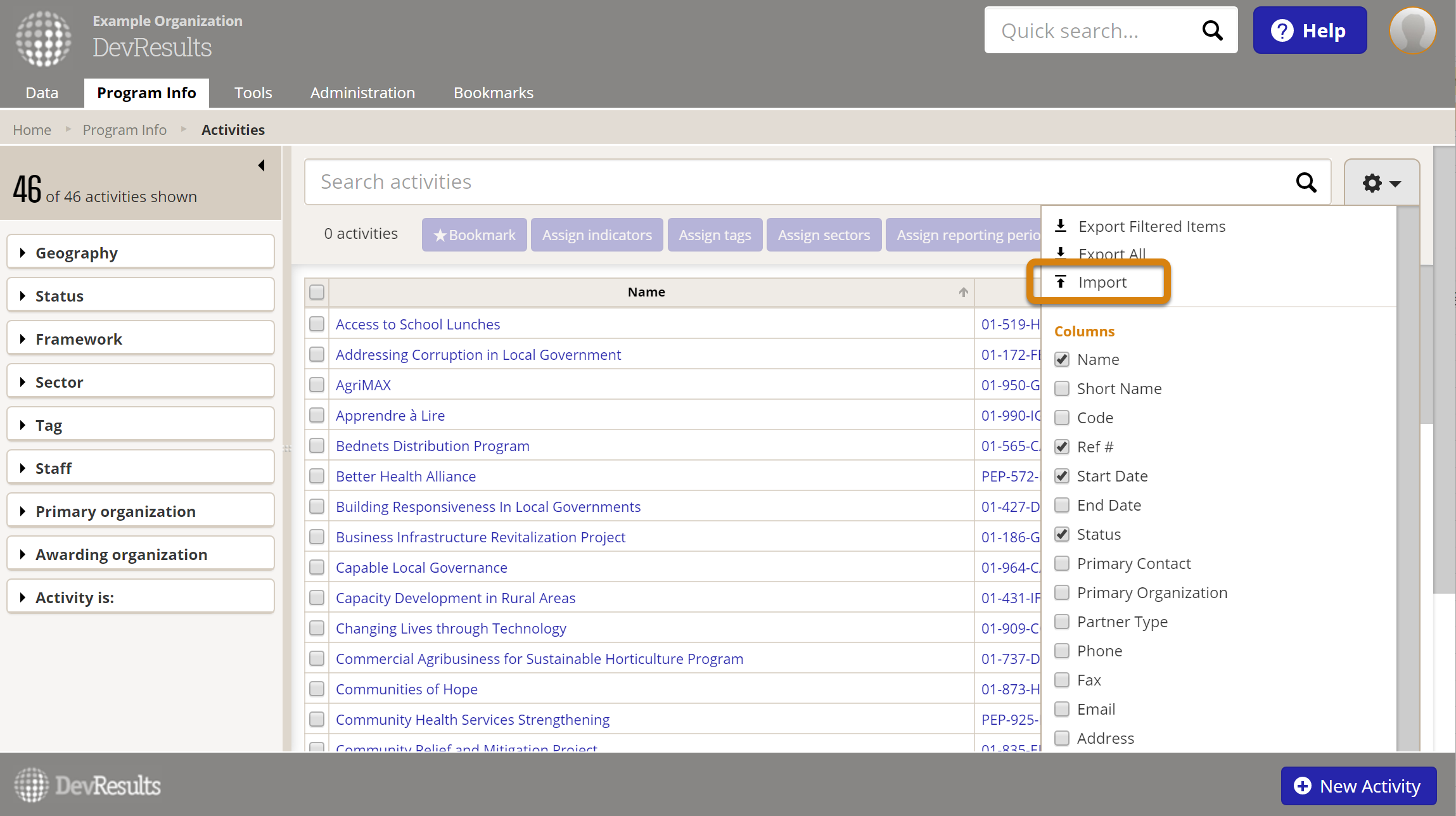
Task: Click Export Filtered Items download option
Action: [1151, 226]
